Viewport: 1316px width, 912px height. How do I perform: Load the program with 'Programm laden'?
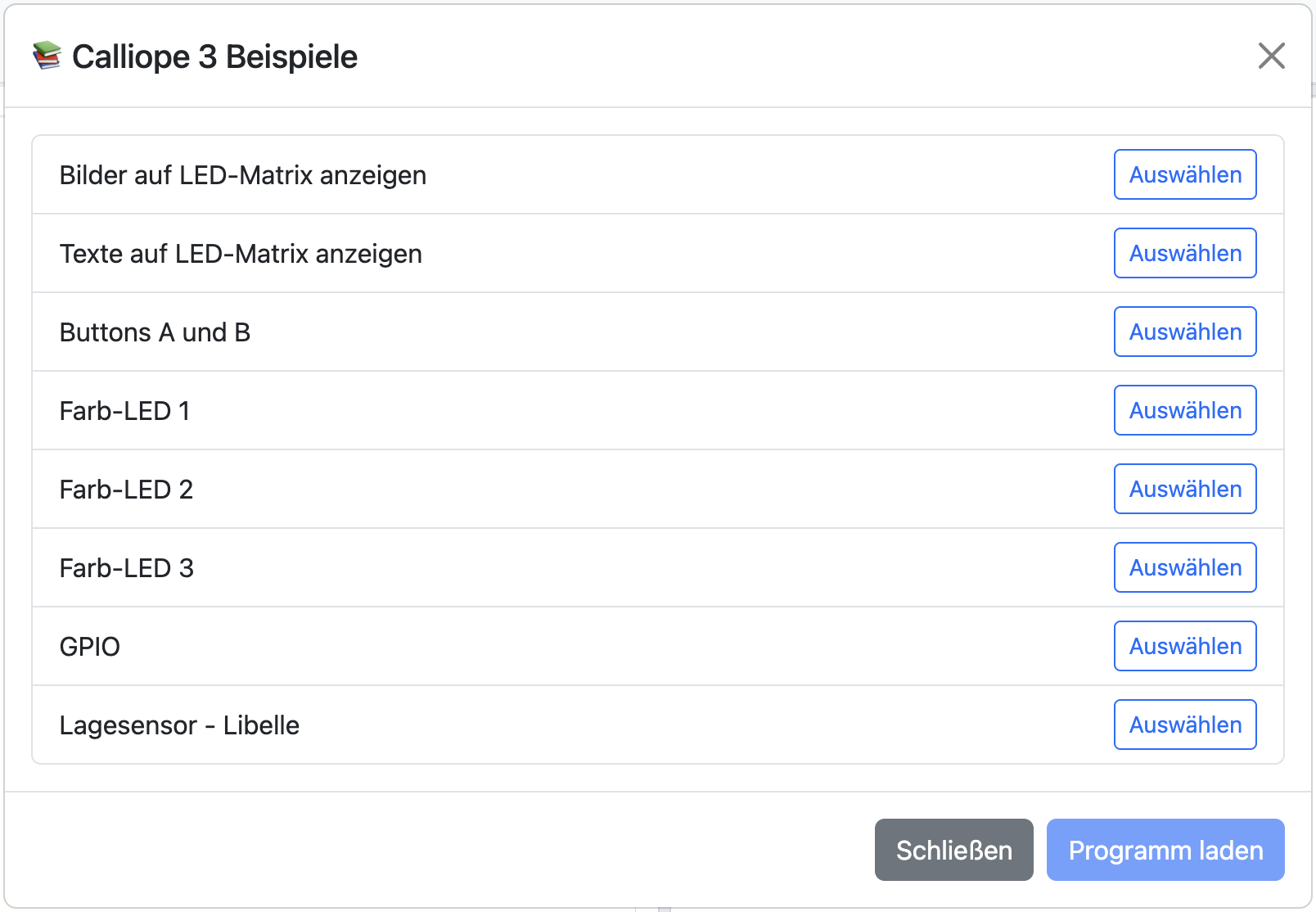pos(1165,850)
